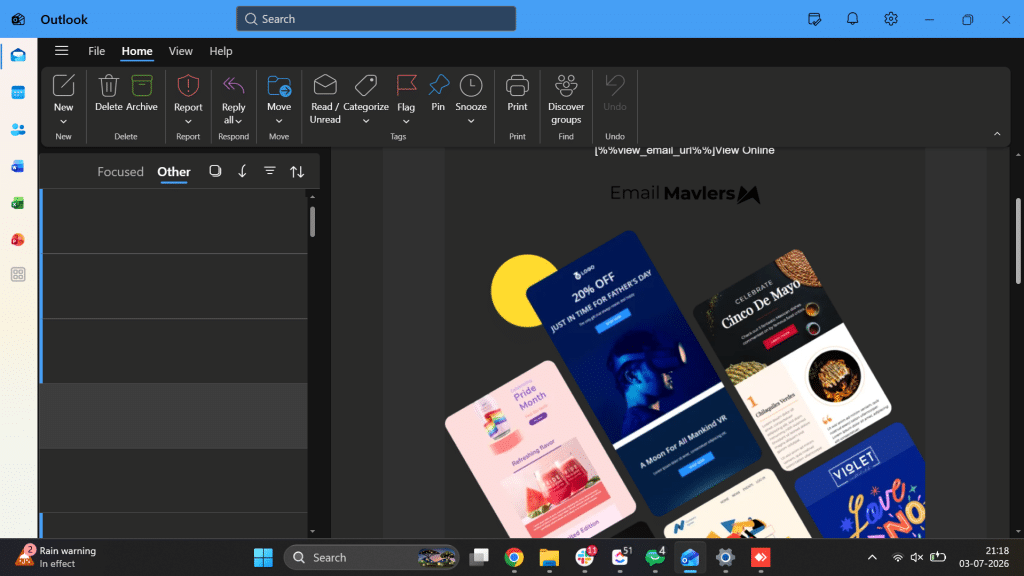Select the Other inbox tab

(174, 172)
